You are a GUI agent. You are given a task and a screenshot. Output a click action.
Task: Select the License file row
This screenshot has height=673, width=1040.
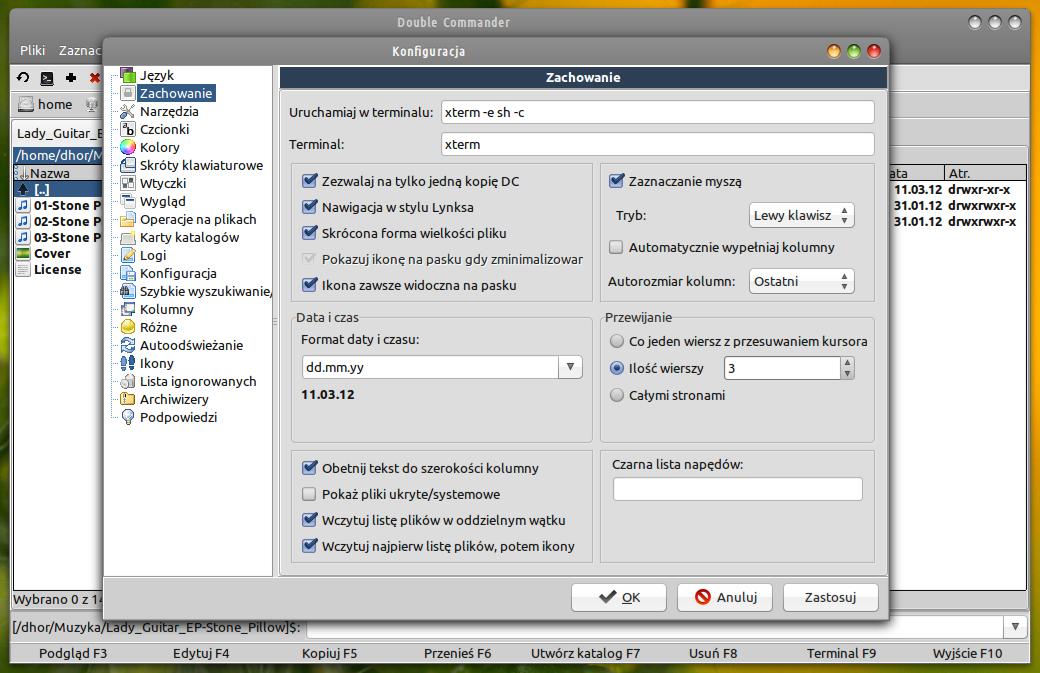click(x=58, y=269)
